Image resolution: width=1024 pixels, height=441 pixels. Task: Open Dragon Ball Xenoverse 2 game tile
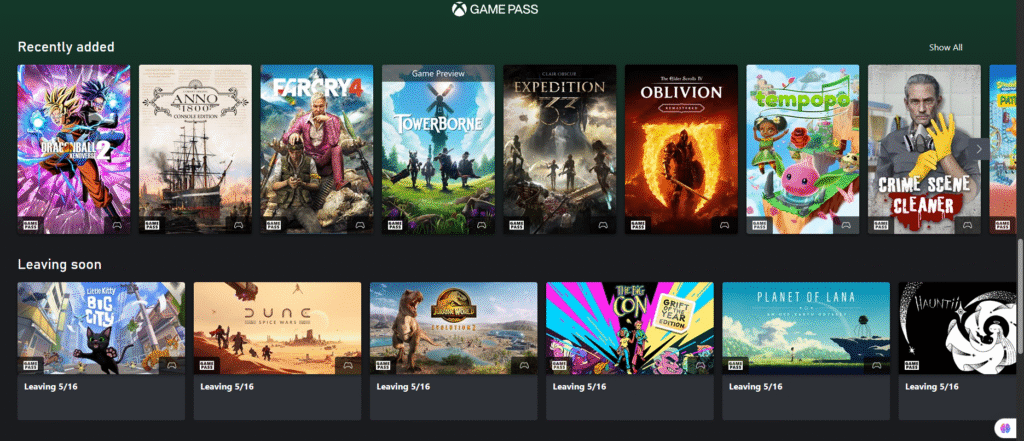pyautogui.click(x=74, y=149)
